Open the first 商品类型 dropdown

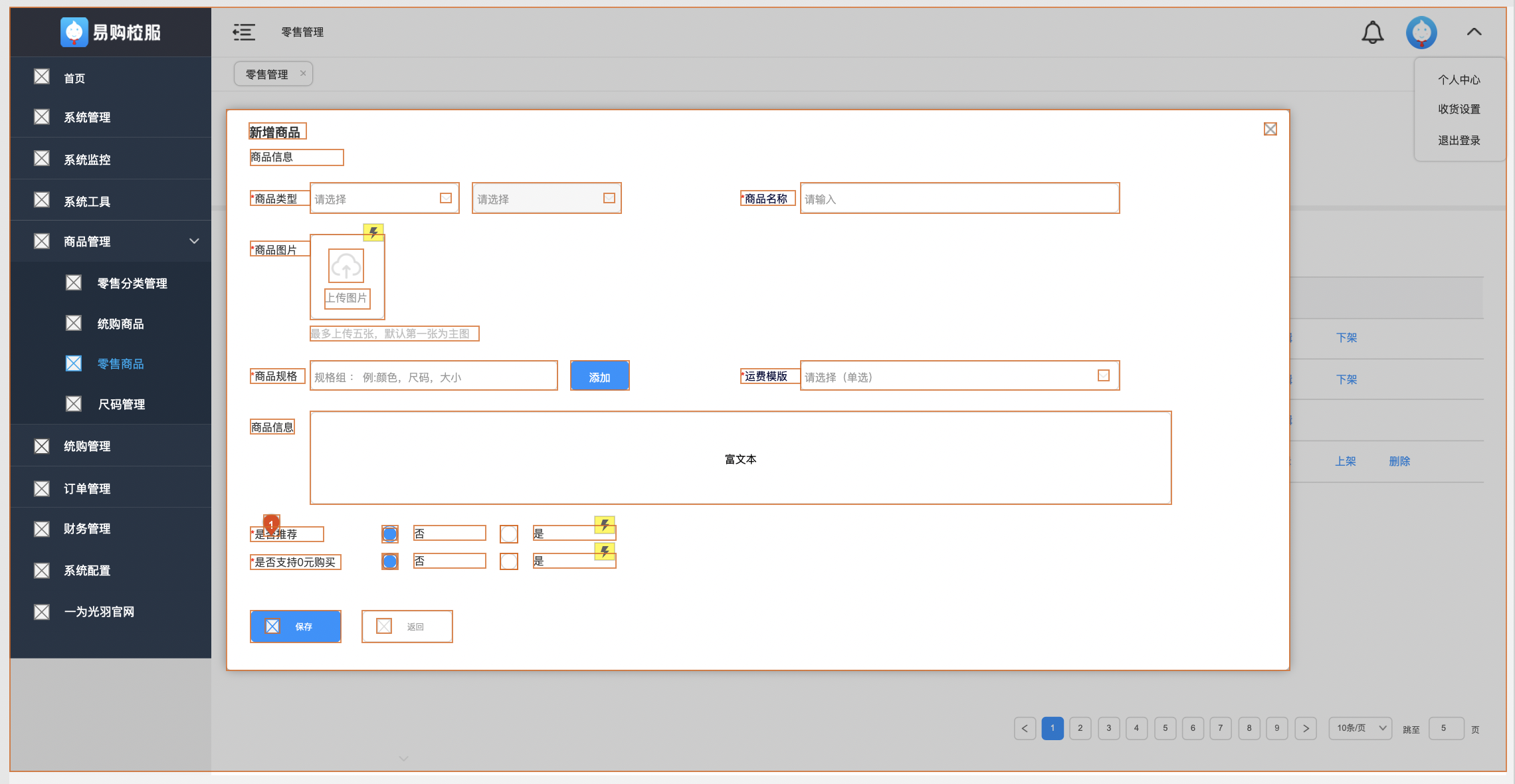385,198
